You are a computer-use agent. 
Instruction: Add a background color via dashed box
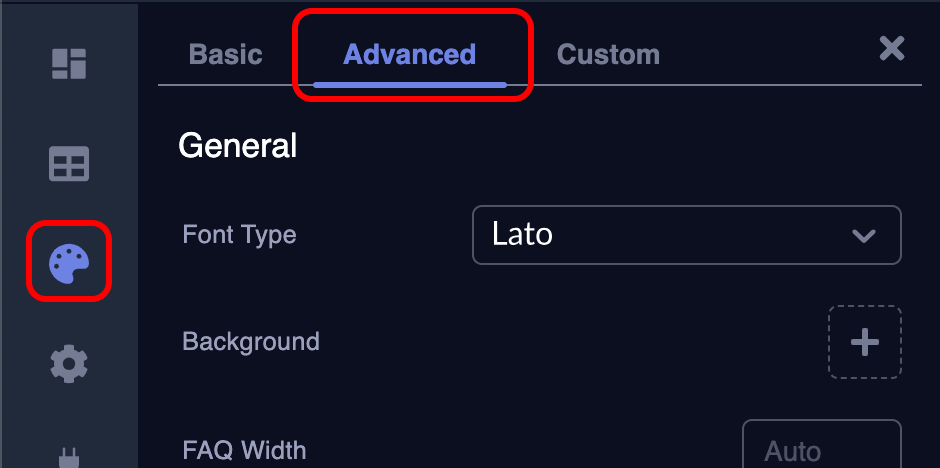(864, 342)
